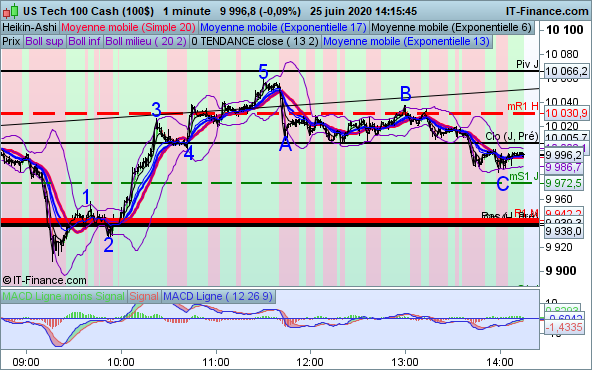592x370 pixels.
Task: Click the Piv J line label
Action: pyautogui.click(x=527, y=64)
